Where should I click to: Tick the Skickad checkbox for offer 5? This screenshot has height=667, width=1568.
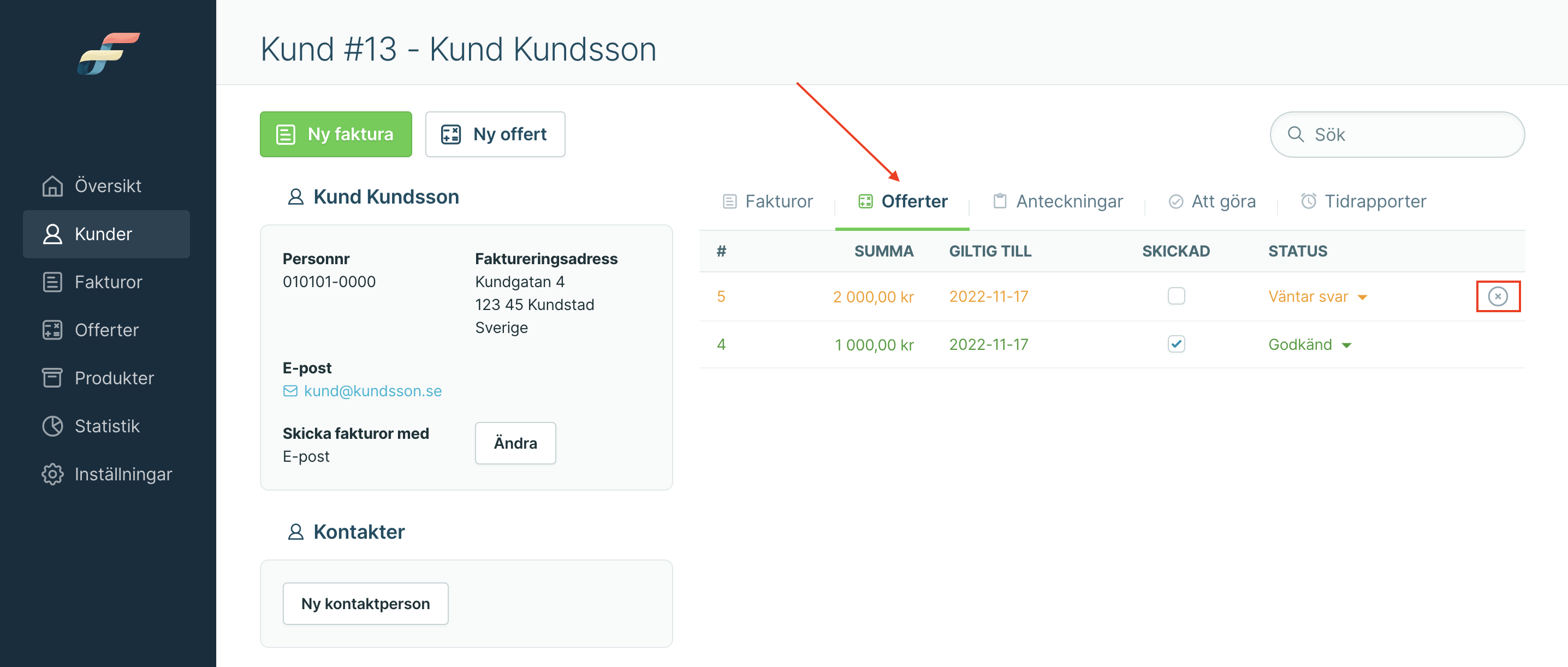point(1176,296)
